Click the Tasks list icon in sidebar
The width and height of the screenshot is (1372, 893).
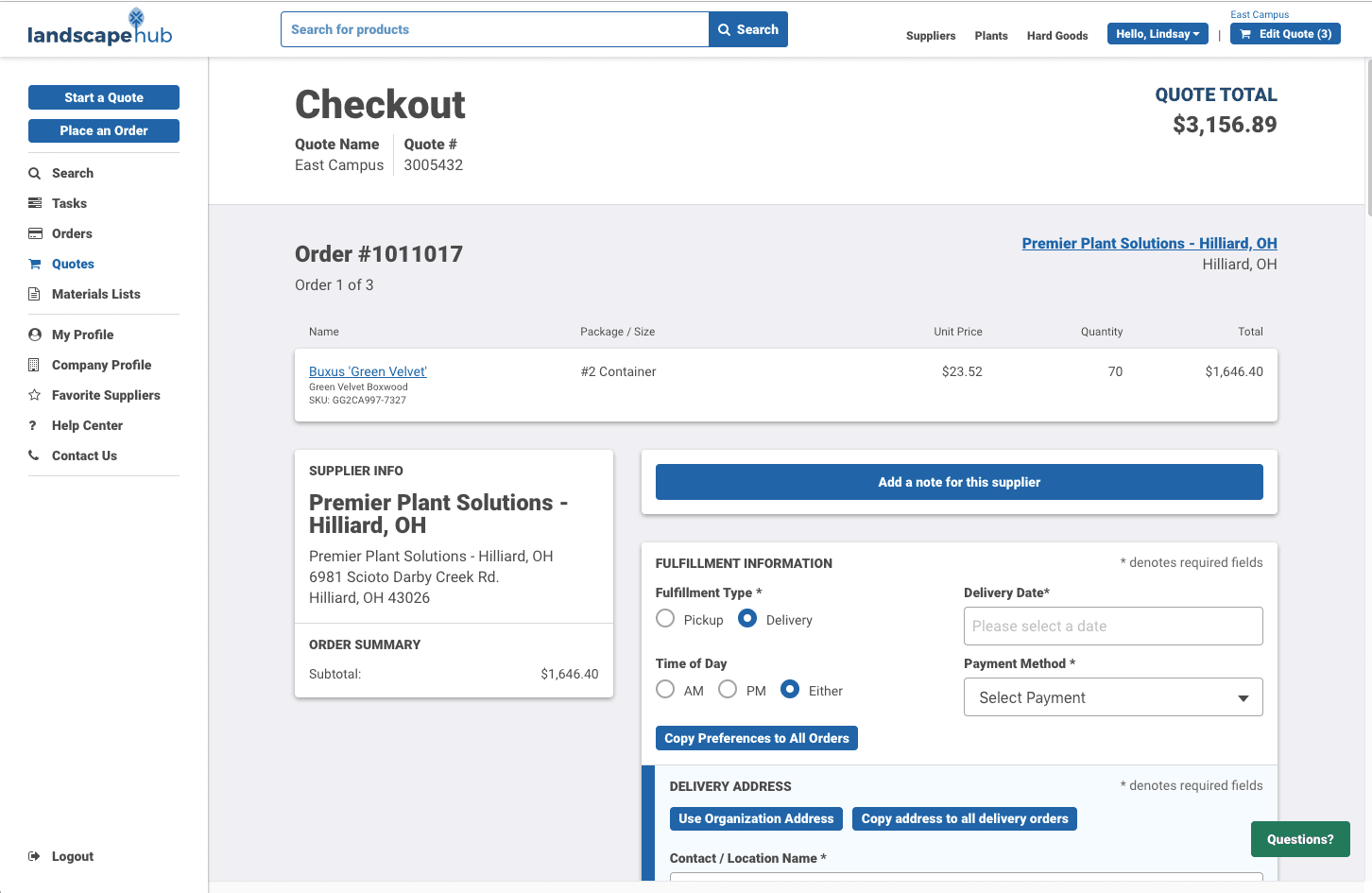pyautogui.click(x=35, y=203)
